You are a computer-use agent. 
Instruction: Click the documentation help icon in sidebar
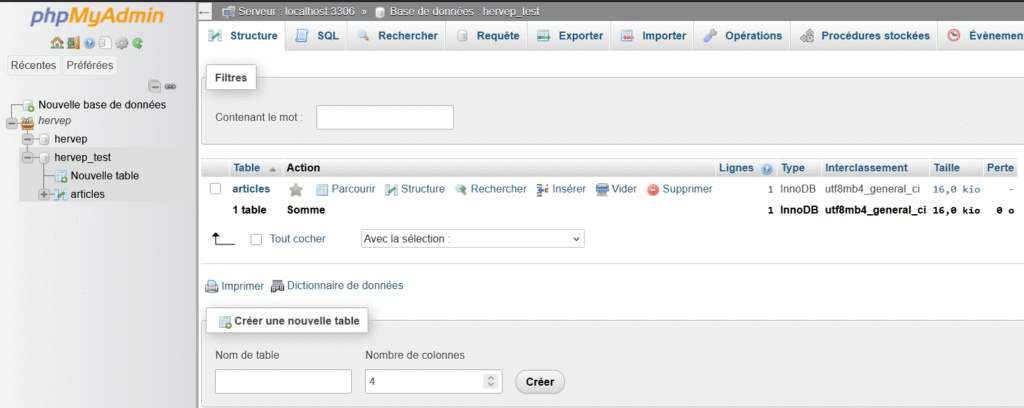(x=89, y=43)
